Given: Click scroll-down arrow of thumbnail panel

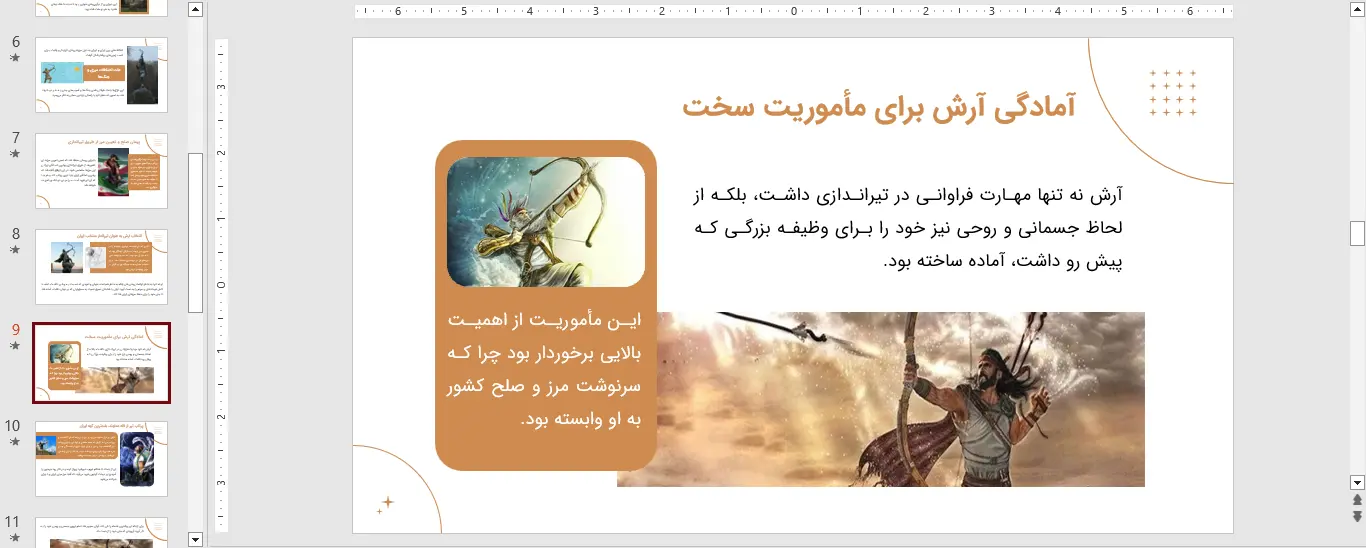Looking at the screenshot, I should pos(195,540).
